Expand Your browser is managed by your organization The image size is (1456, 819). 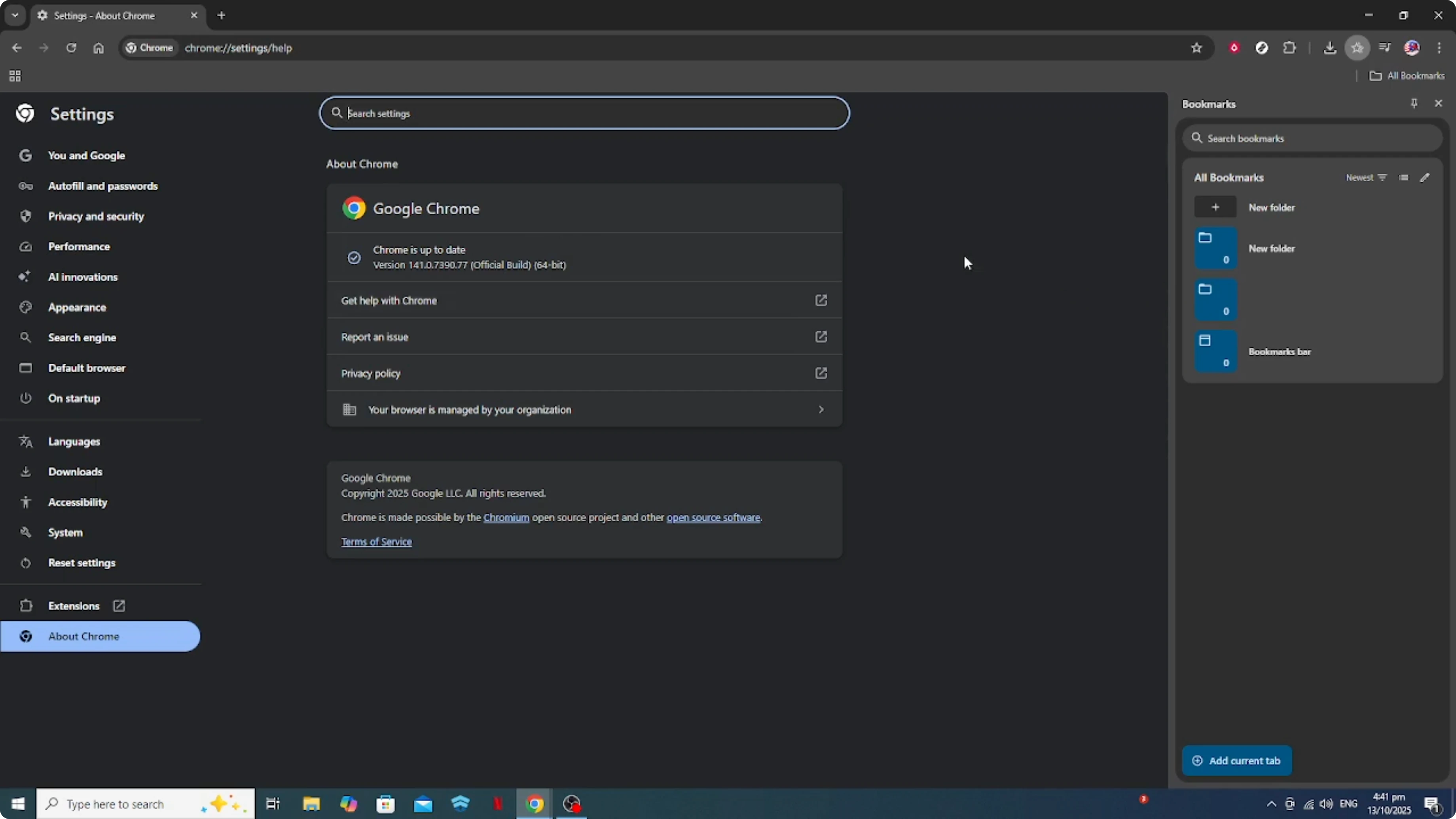point(584,409)
